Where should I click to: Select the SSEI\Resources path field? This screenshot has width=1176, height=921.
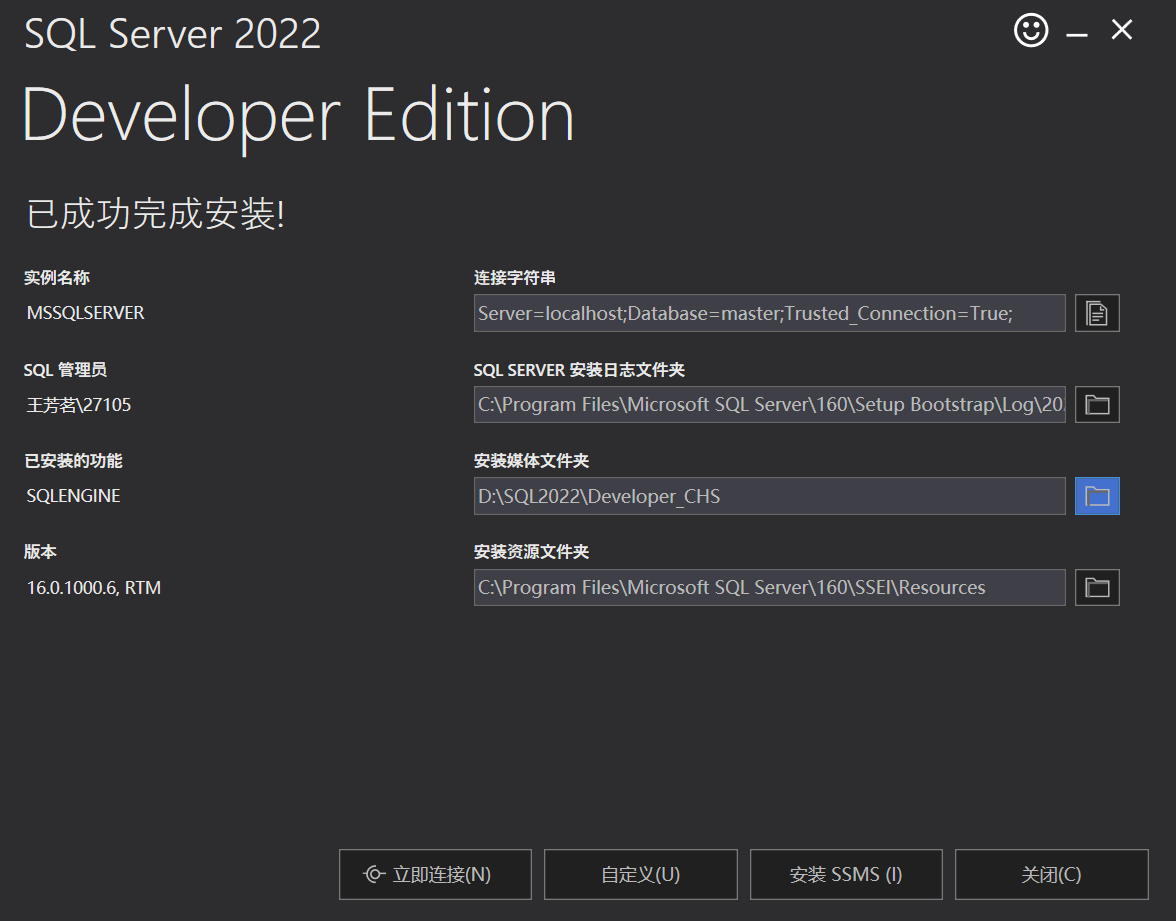pyautogui.click(x=770, y=587)
